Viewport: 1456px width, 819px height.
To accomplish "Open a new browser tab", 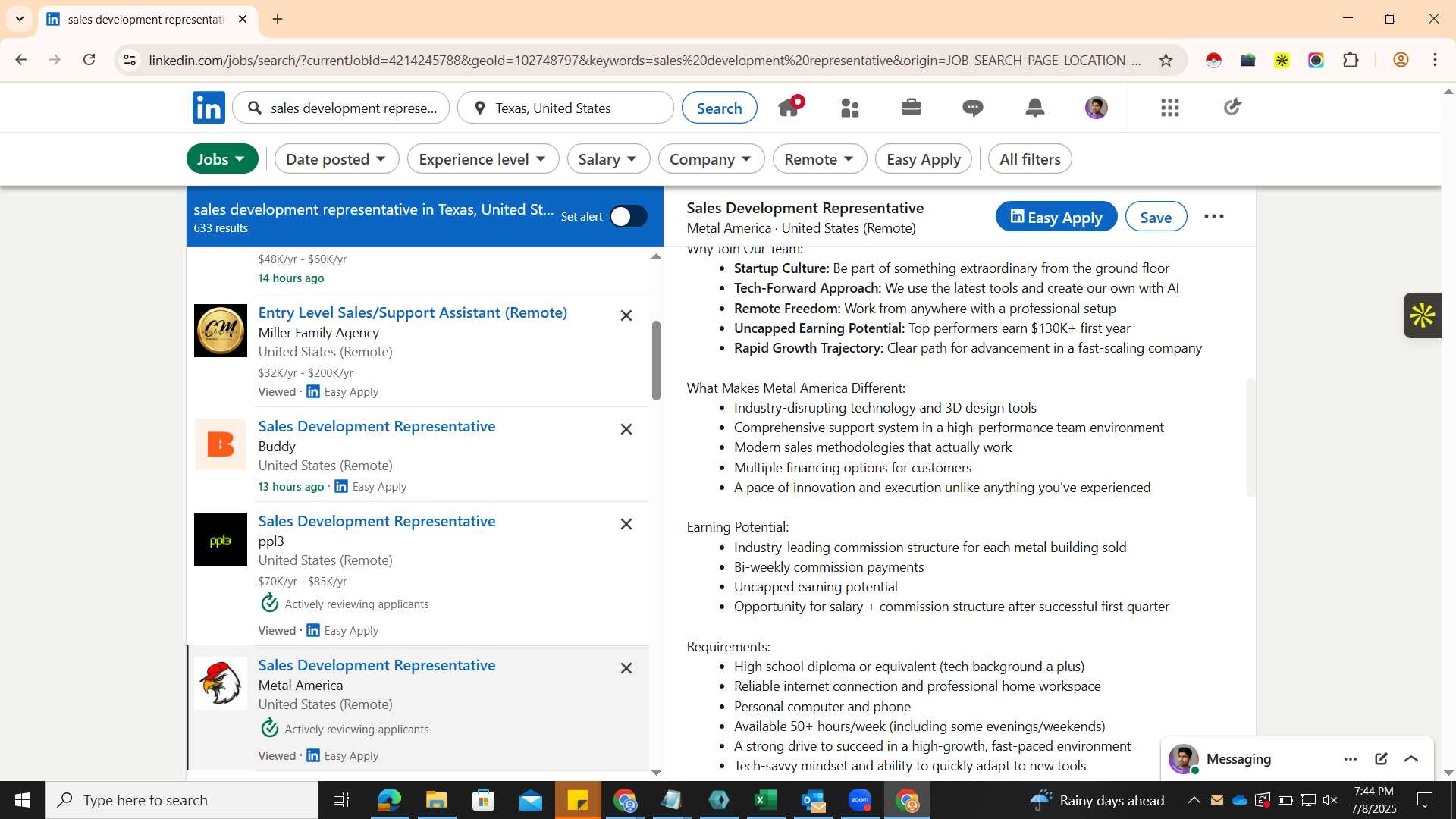I will coord(278,19).
